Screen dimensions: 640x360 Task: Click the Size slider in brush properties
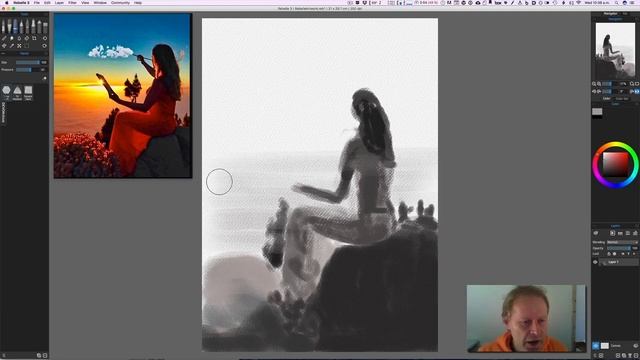pyautogui.click(x=27, y=62)
